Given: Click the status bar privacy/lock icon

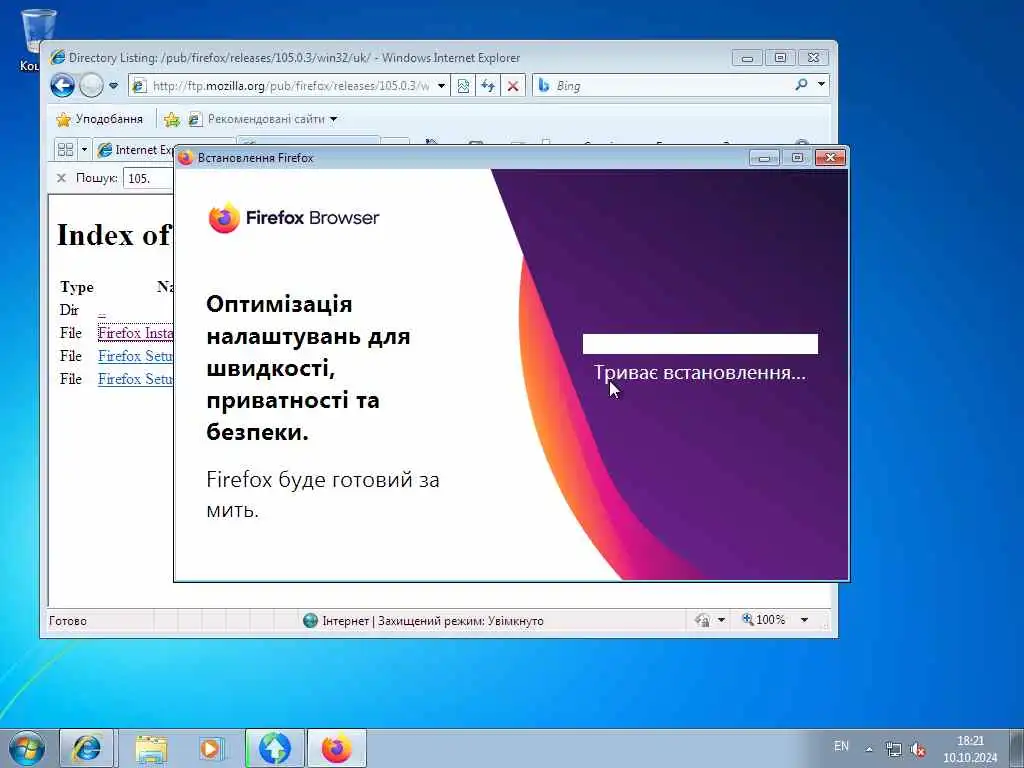Looking at the screenshot, I should point(703,620).
